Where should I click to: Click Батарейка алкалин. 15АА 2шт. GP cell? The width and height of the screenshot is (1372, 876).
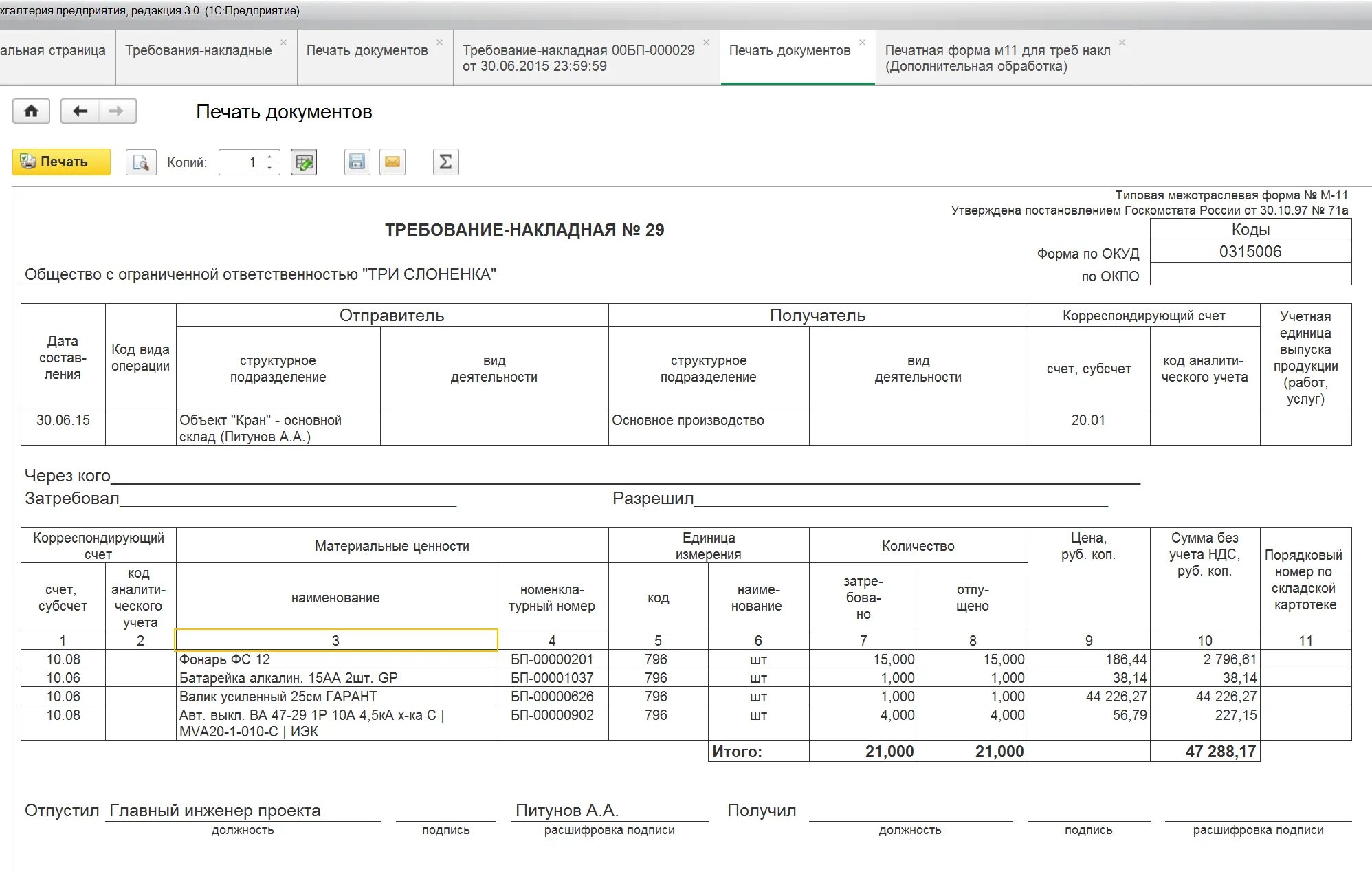coord(335,677)
